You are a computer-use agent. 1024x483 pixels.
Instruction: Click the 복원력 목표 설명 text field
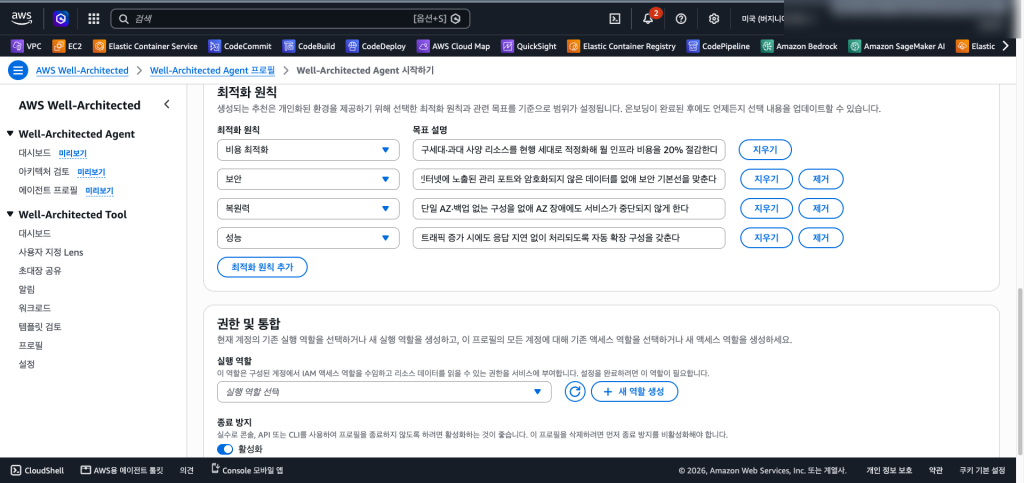point(569,208)
